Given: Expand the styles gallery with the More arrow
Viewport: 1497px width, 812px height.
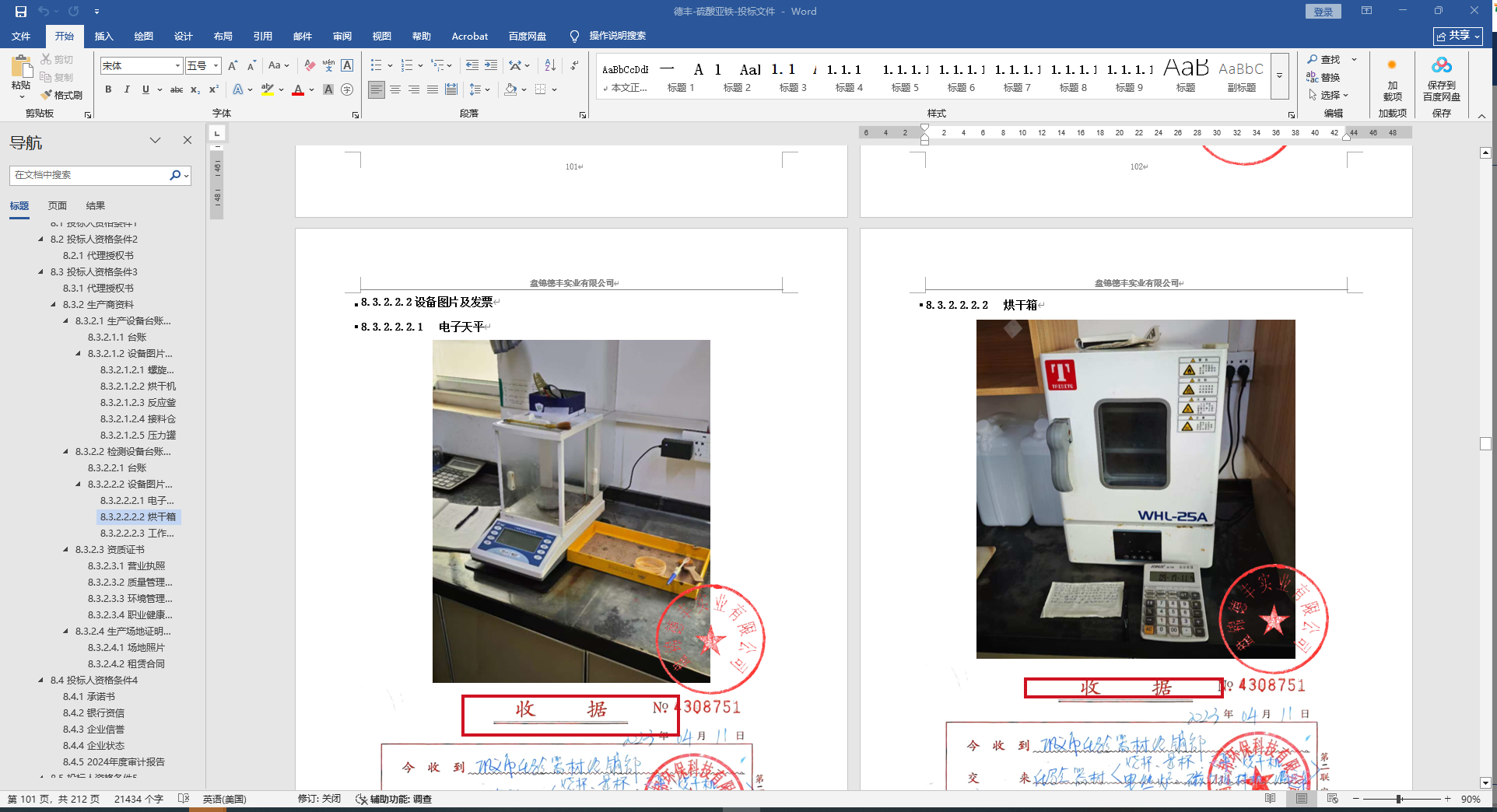Looking at the screenshot, I should coord(1279,75).
